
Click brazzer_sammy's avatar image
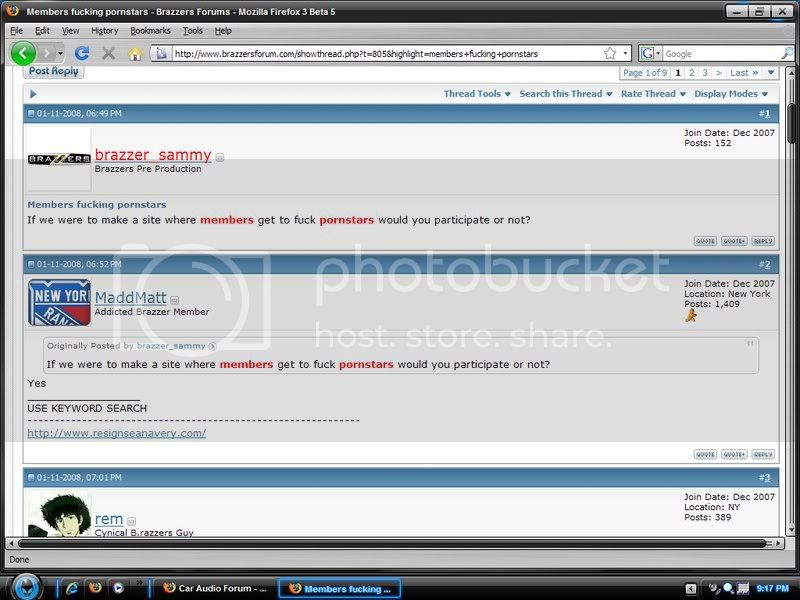[59, 159]
